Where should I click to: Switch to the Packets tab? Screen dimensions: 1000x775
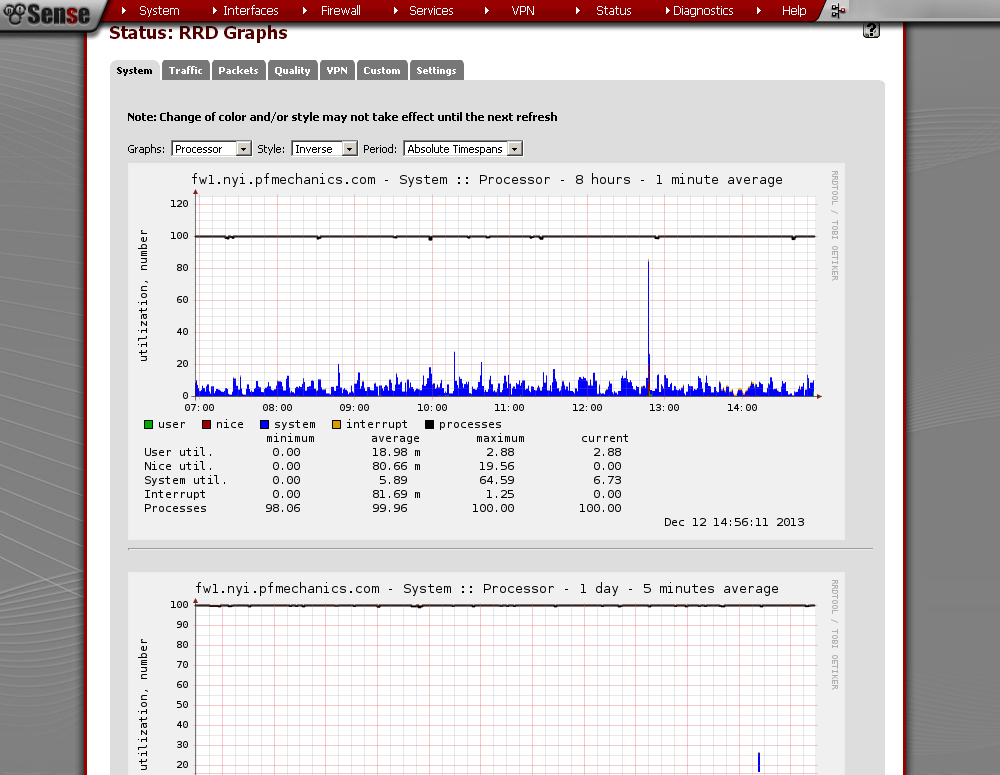tap(239, 70)
